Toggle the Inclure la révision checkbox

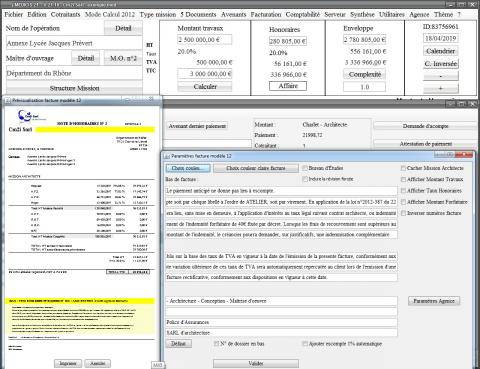pyautogui.click(x=305, y=179)
